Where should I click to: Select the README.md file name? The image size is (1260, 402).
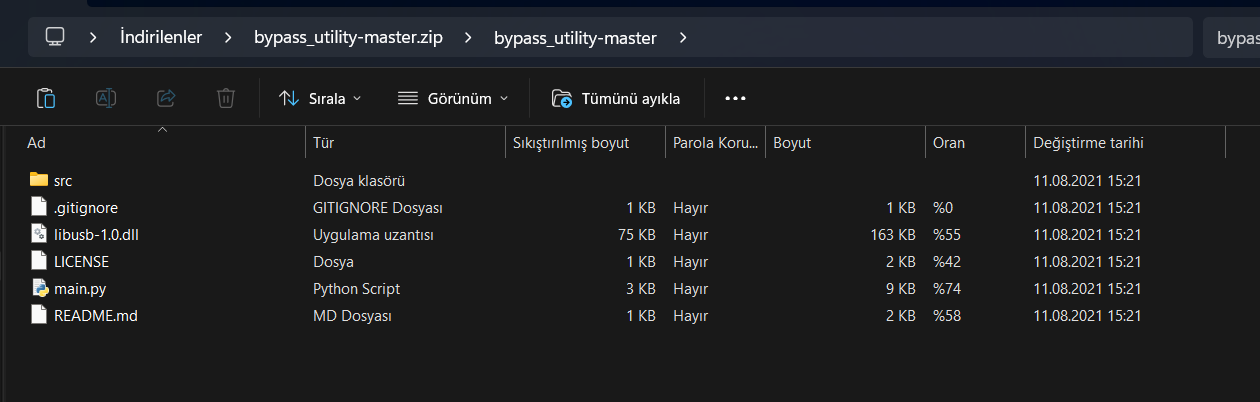click(x=96, y=316)
